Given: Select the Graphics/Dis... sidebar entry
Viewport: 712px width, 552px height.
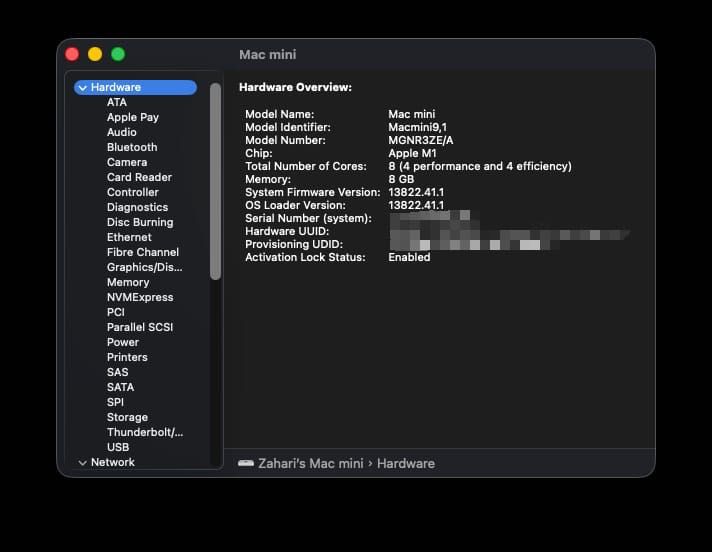Looking at the screenshot, I should point(144,267).
